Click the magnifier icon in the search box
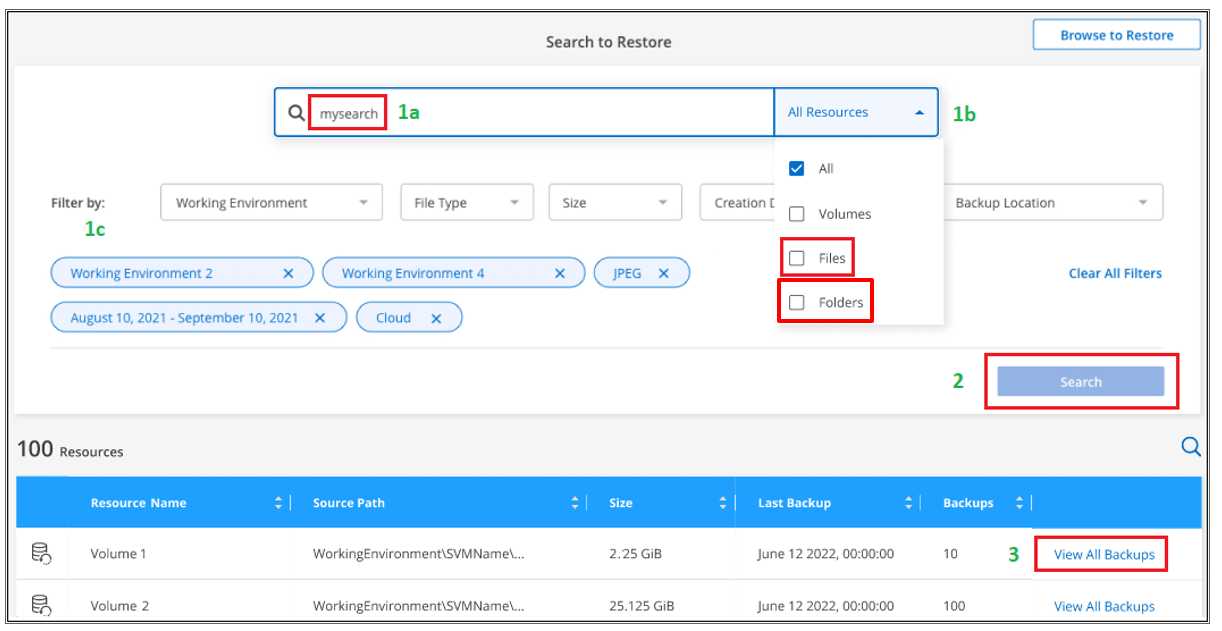This screenshot has height=631, width=1222. click(296, 113)
